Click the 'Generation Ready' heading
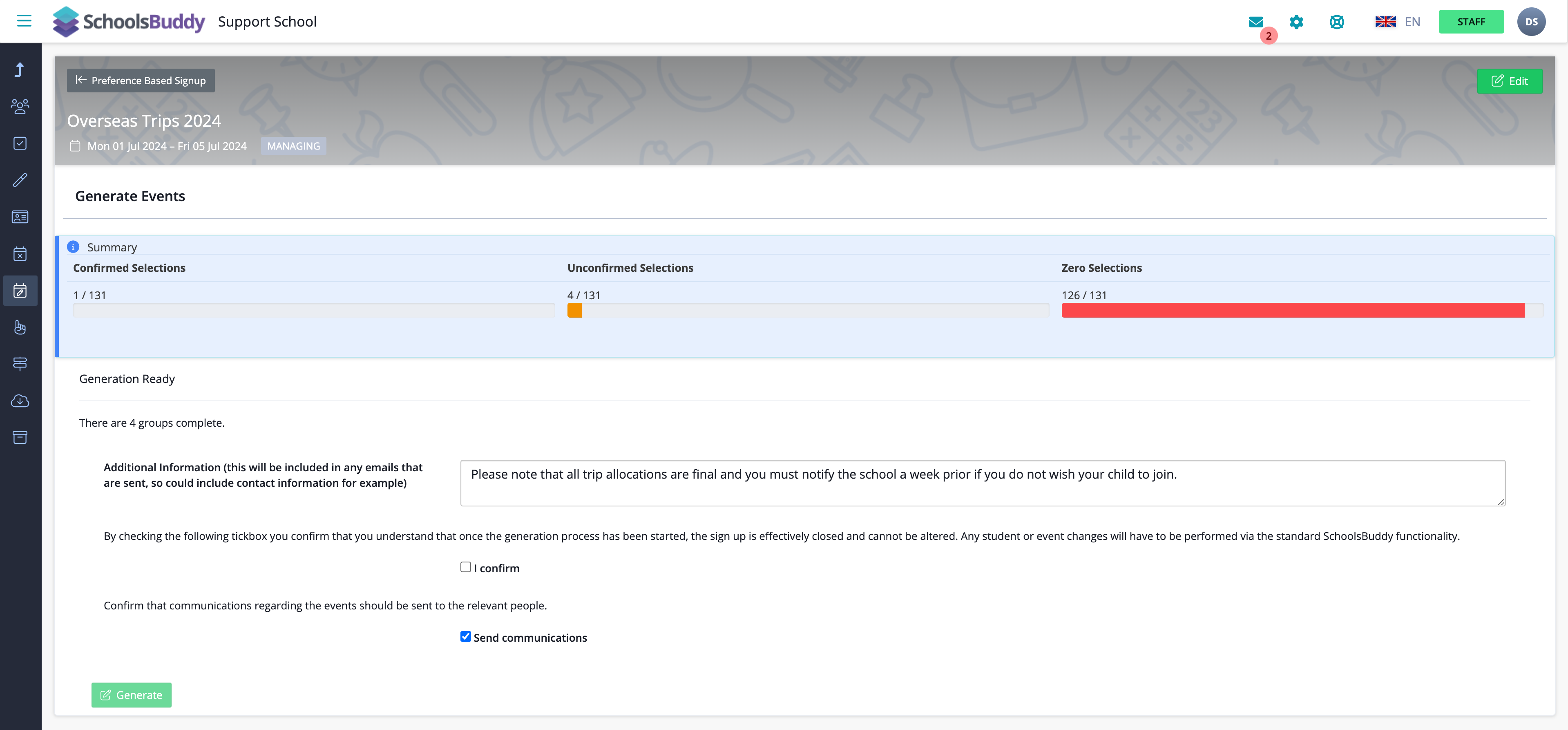Screen dimensions: 1568x730 (127, 379)
